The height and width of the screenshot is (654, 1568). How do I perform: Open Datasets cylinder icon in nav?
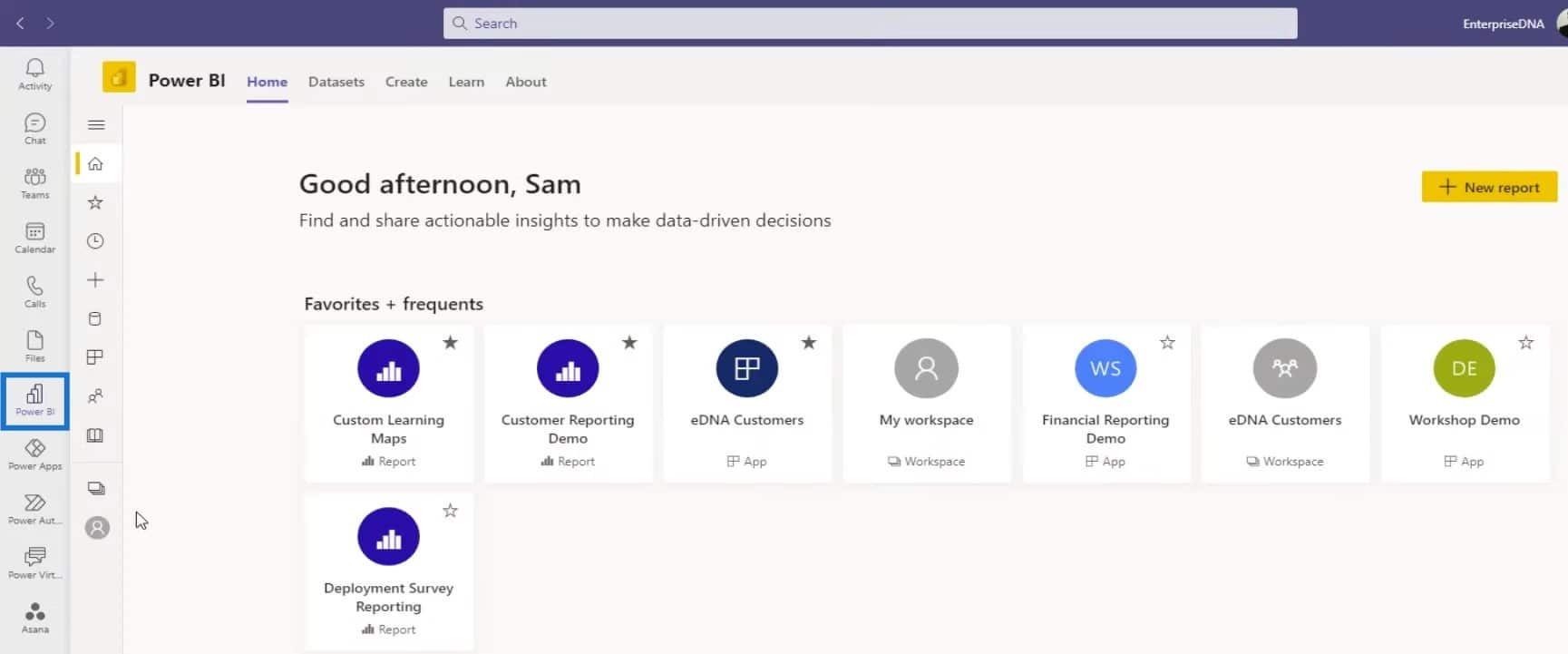[x=95, y=318]
